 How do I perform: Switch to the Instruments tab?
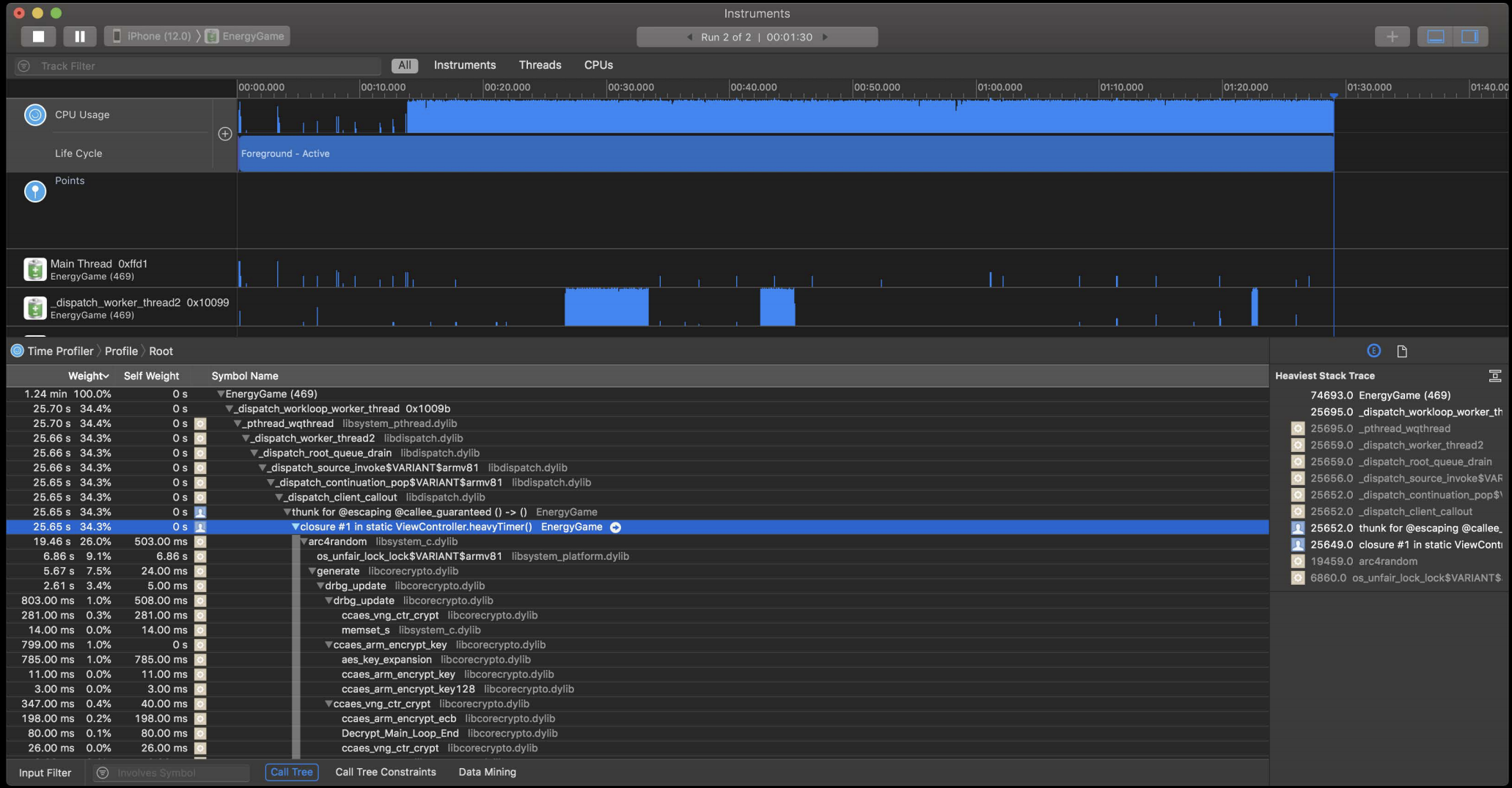(x=465, y=65)
